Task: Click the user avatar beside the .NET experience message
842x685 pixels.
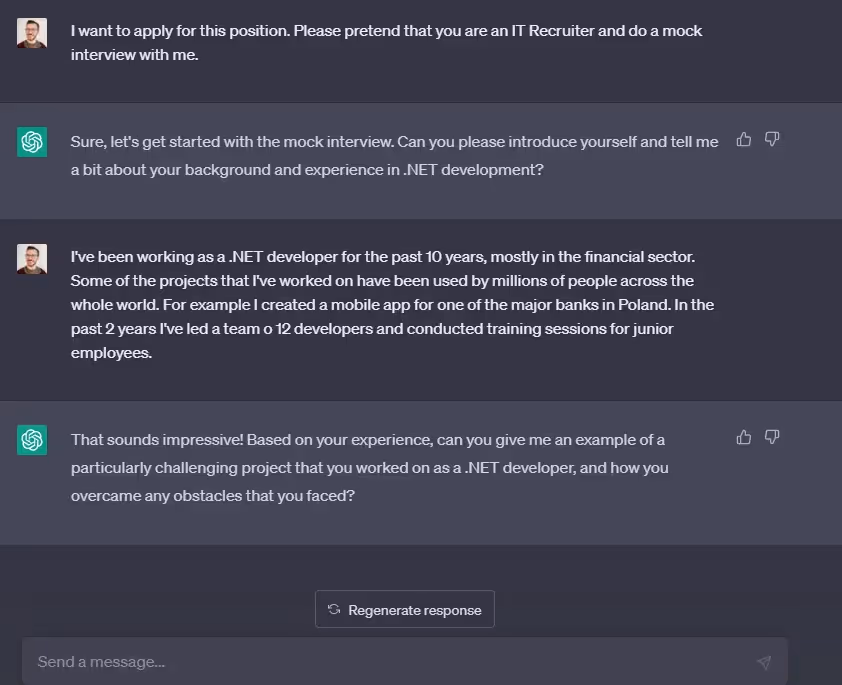Action: tap(32, 258)
